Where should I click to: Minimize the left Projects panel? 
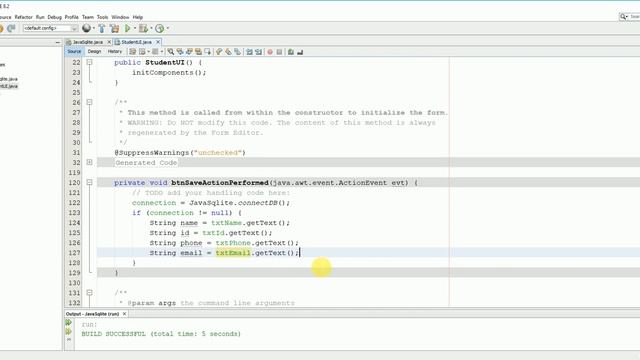coord(57,42)
